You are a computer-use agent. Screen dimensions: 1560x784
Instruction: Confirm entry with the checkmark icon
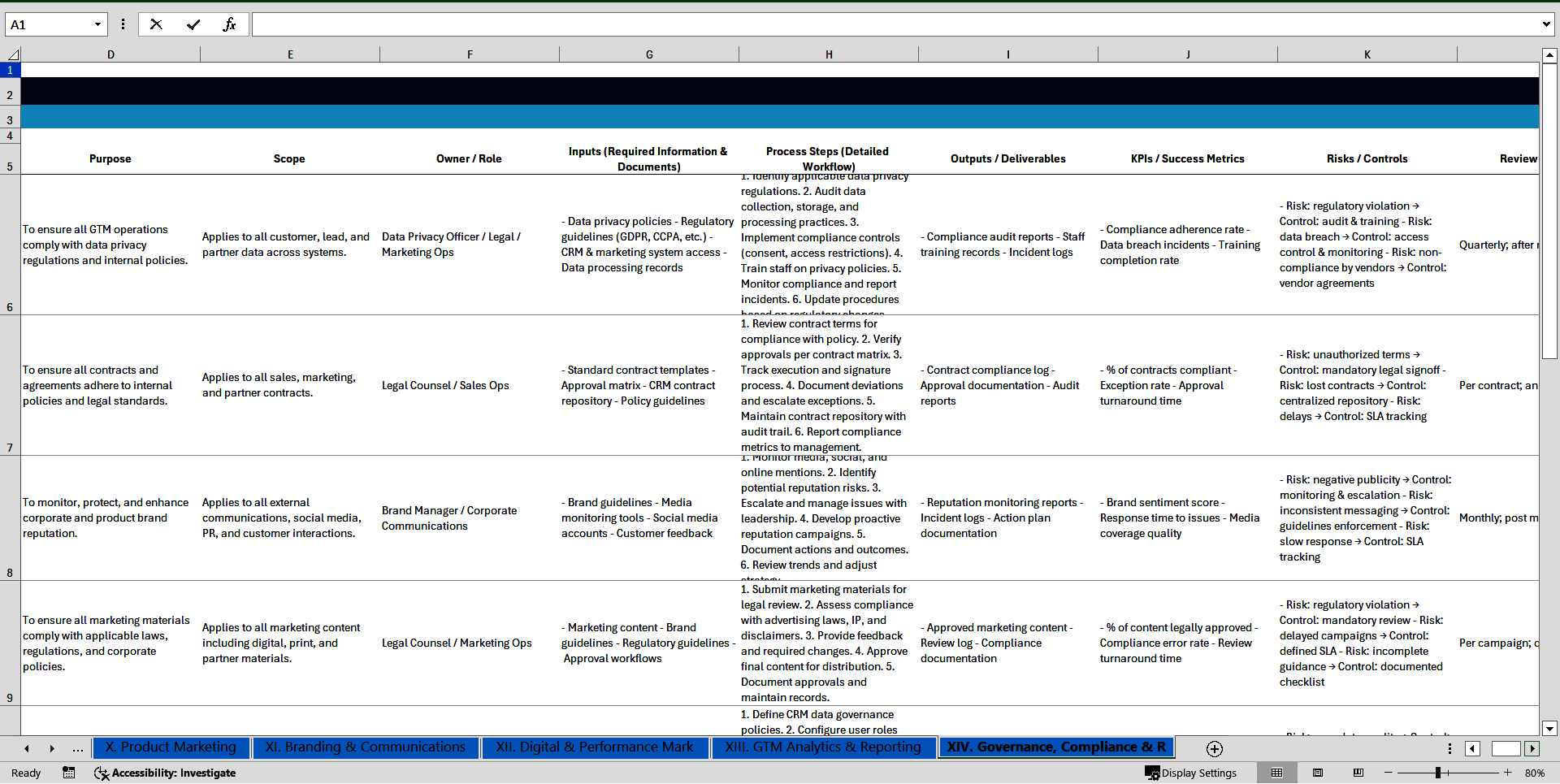(x=193, y=24)
